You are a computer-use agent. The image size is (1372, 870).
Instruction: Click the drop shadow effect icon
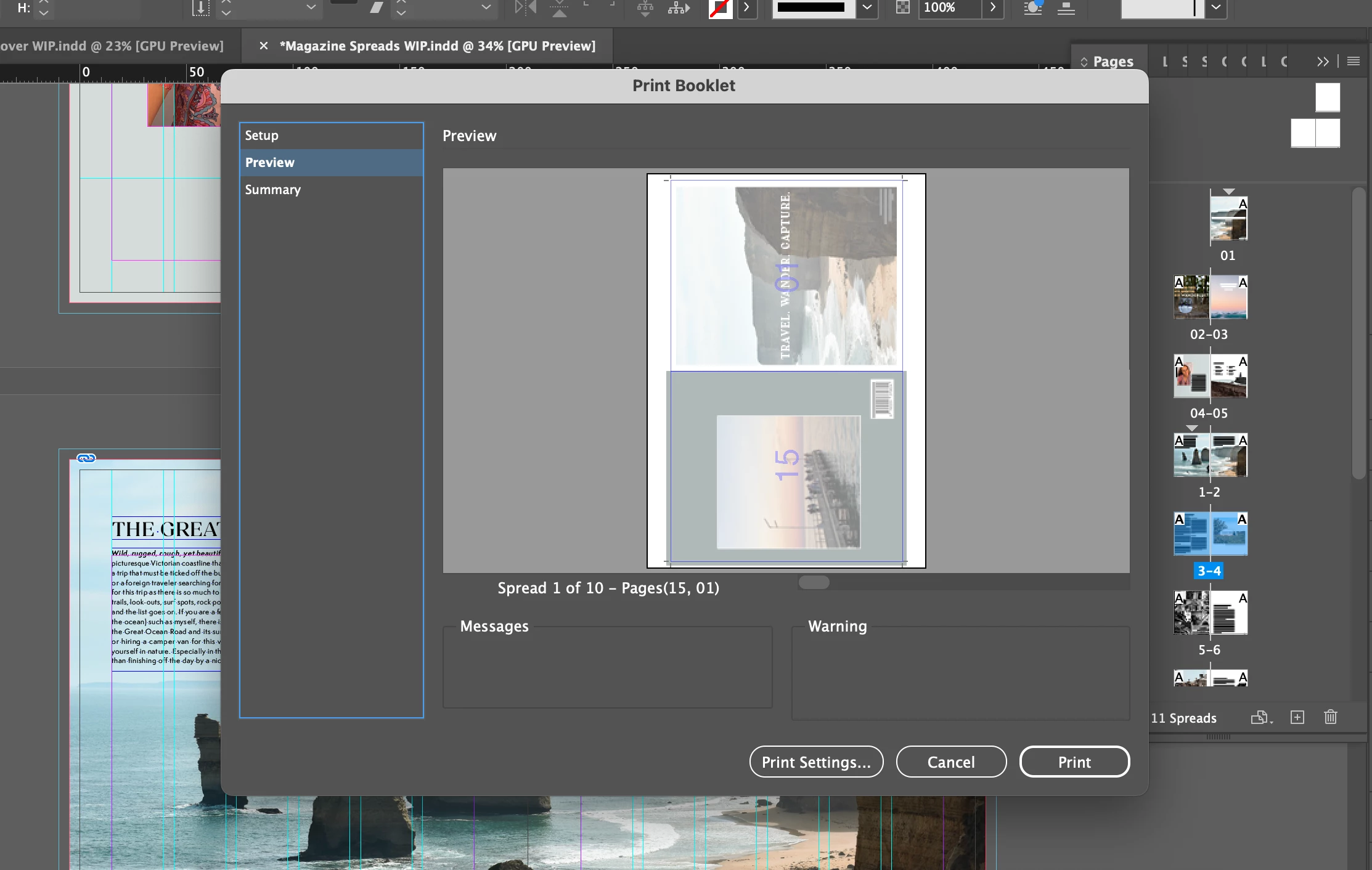[1032, 7]
